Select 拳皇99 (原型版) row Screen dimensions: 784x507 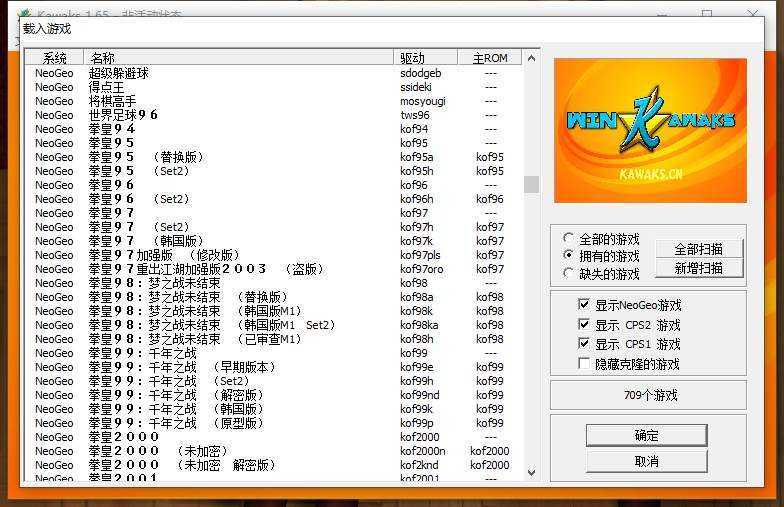pos(274,423)
